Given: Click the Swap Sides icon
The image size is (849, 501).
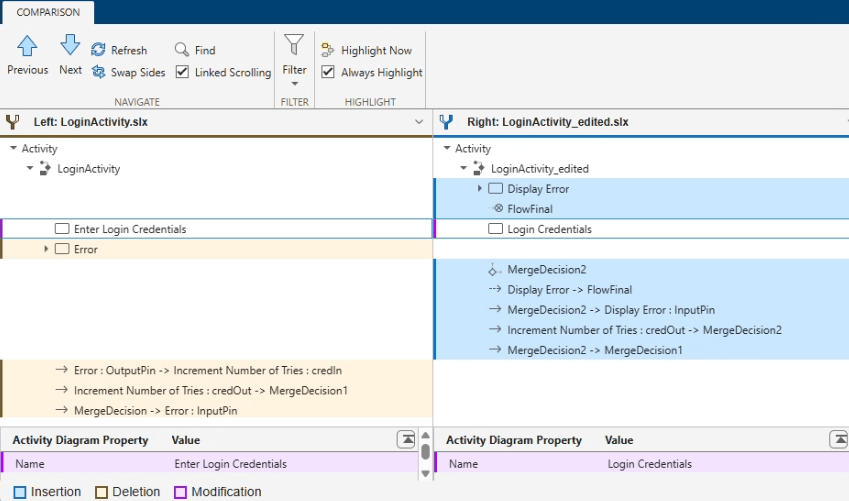Looking at the screenshot, I should pos(98,71).
